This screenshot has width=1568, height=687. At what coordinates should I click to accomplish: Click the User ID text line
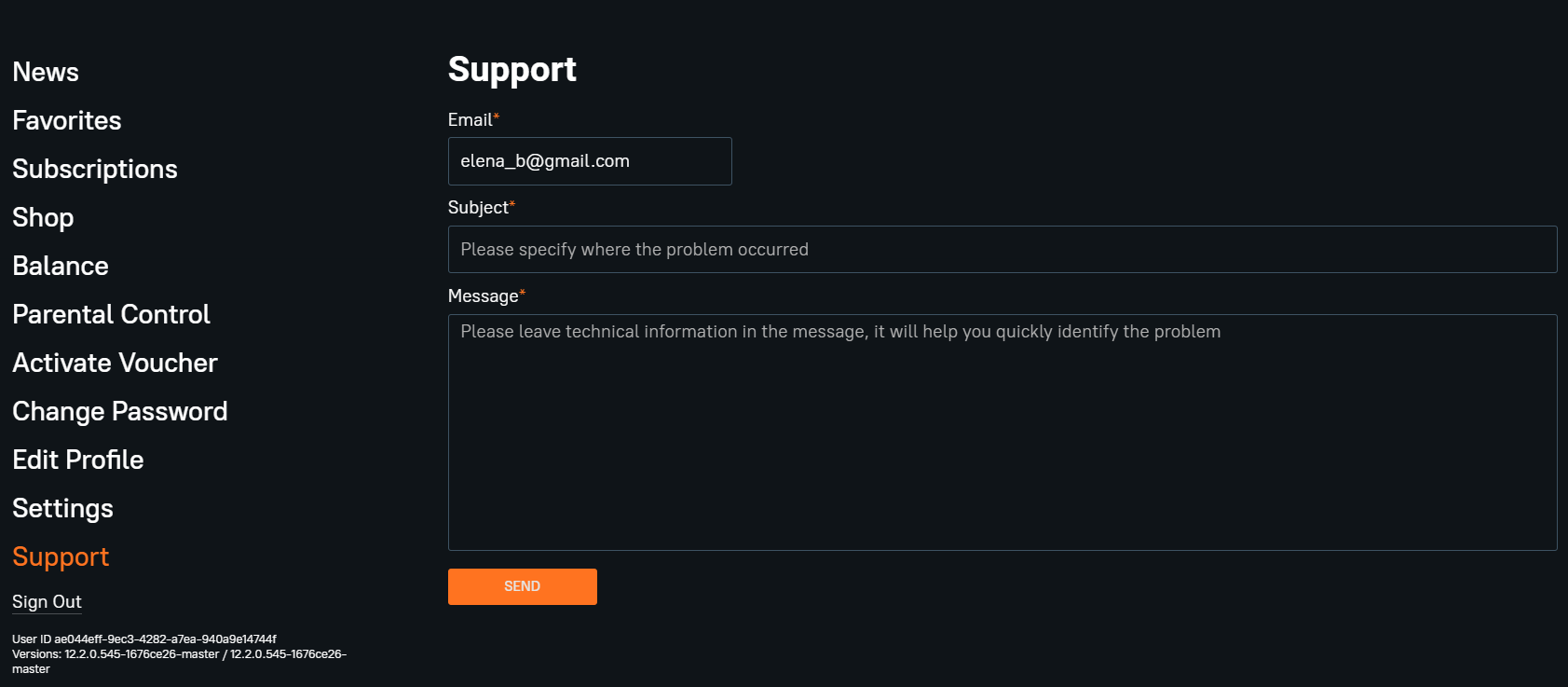tap(144, 639)
